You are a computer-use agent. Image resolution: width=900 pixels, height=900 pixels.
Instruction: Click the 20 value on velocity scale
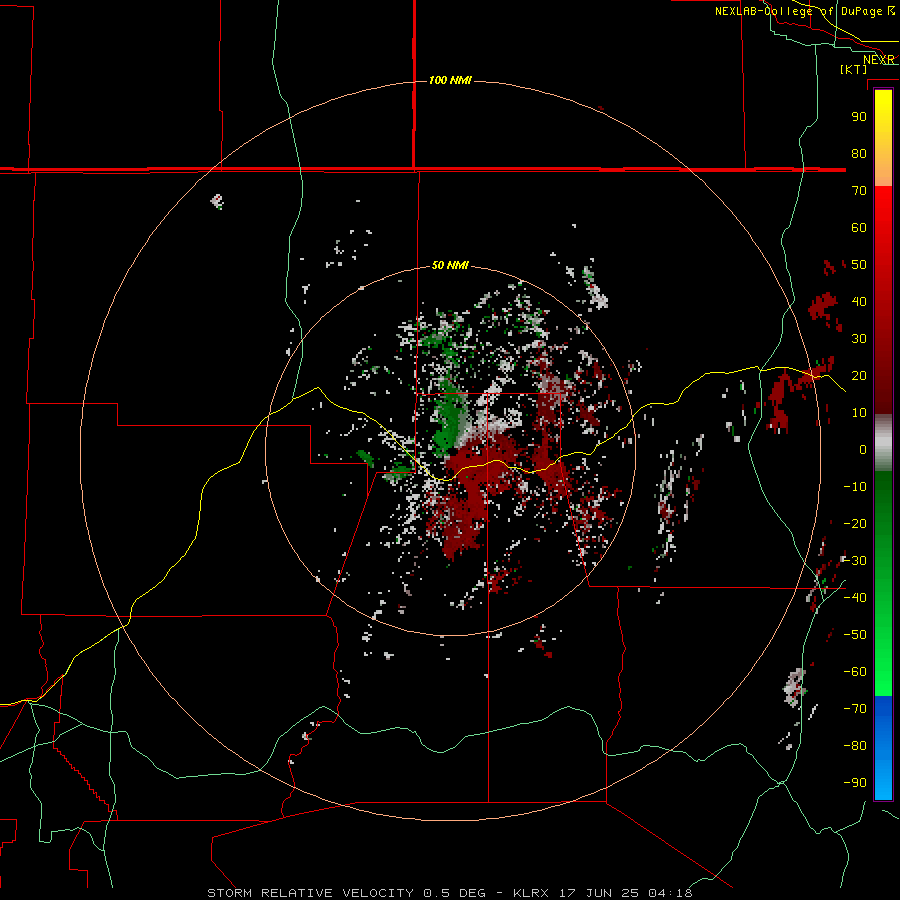point(859,376)
